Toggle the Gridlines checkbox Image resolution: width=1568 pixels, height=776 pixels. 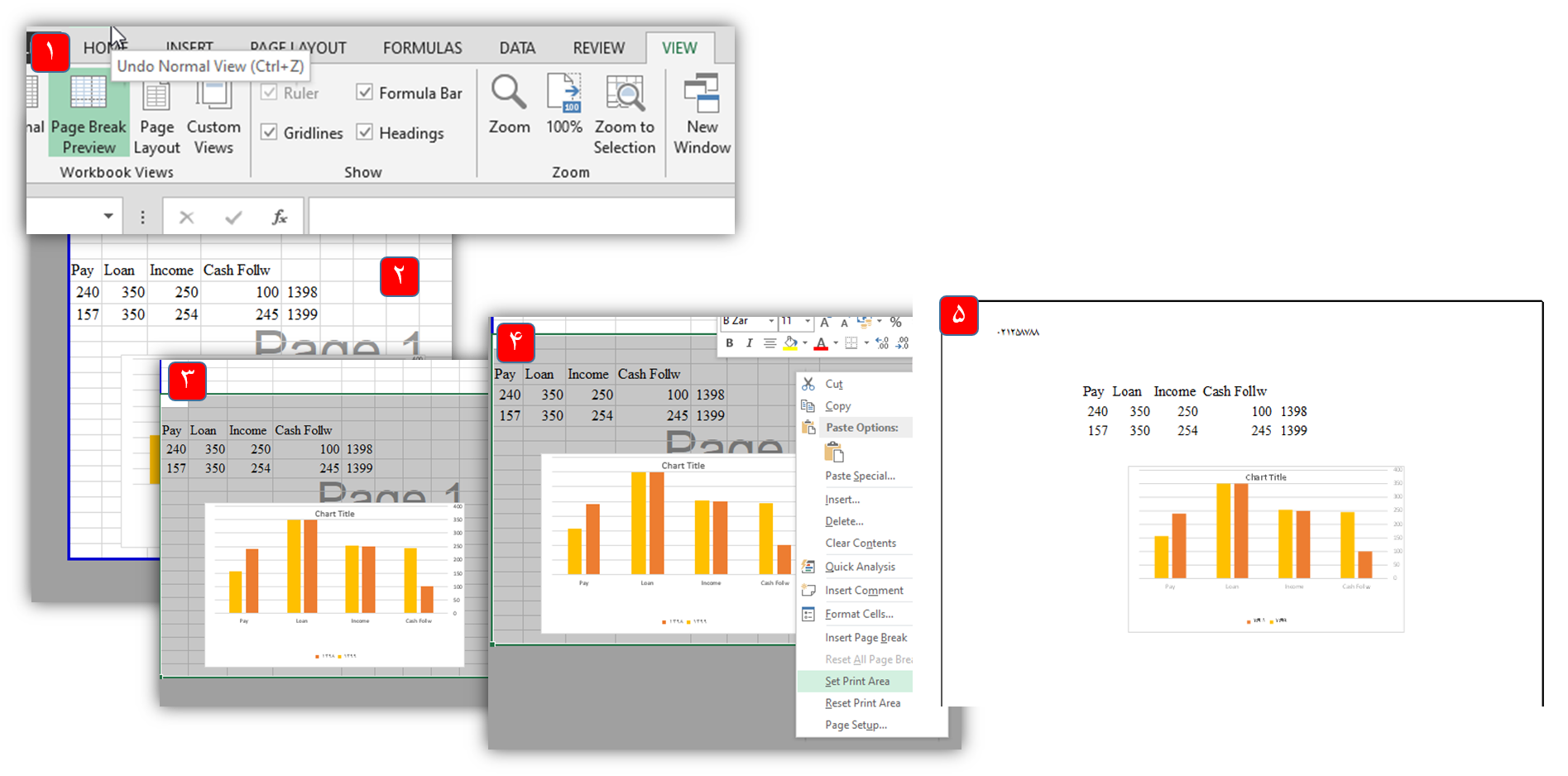tap(270, 132)
